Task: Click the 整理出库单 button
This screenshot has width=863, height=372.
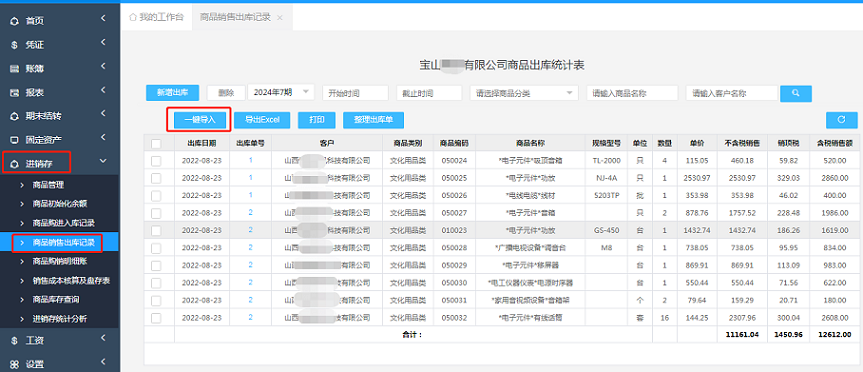Action: (373, 120)
